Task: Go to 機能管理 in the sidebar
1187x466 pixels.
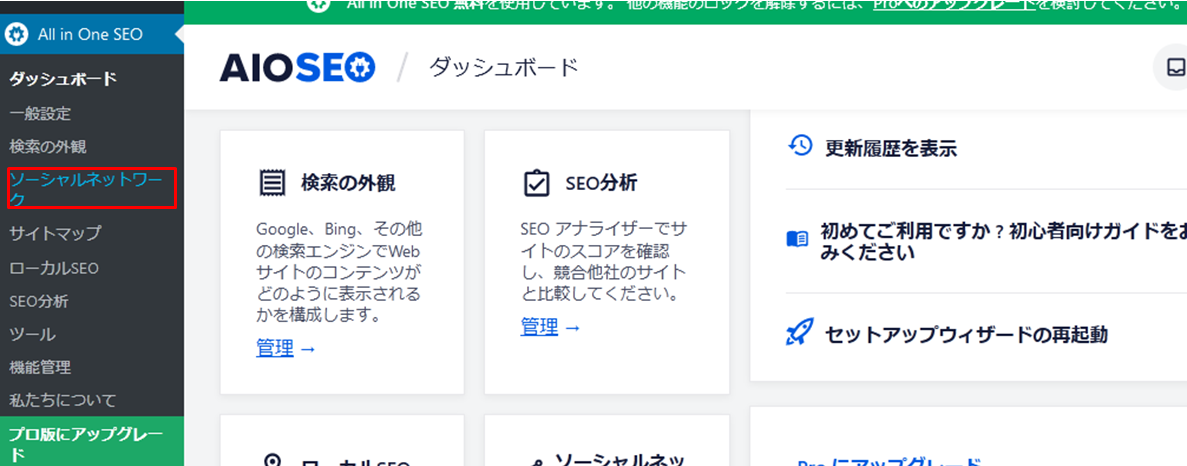Action: (x=40, y=367)
